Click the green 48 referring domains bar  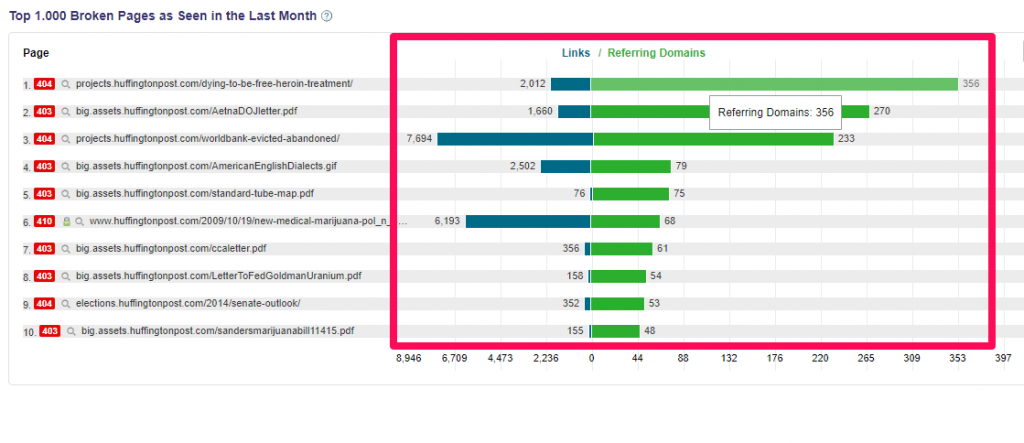[x=616, y=331]
